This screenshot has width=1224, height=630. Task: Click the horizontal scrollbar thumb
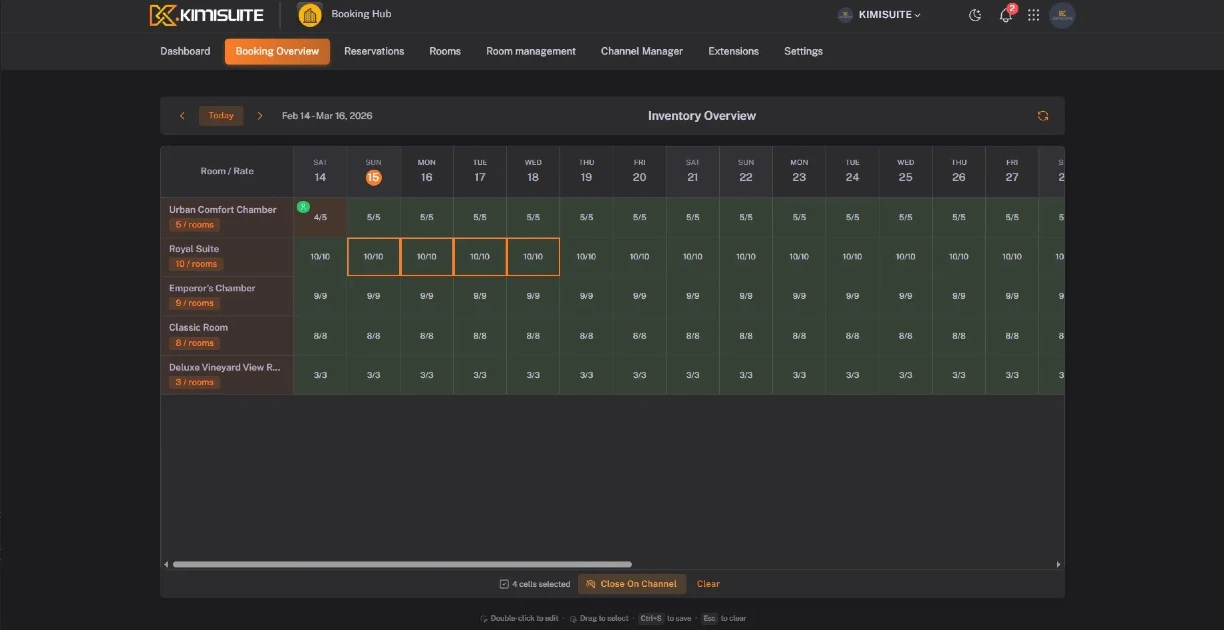402,564
